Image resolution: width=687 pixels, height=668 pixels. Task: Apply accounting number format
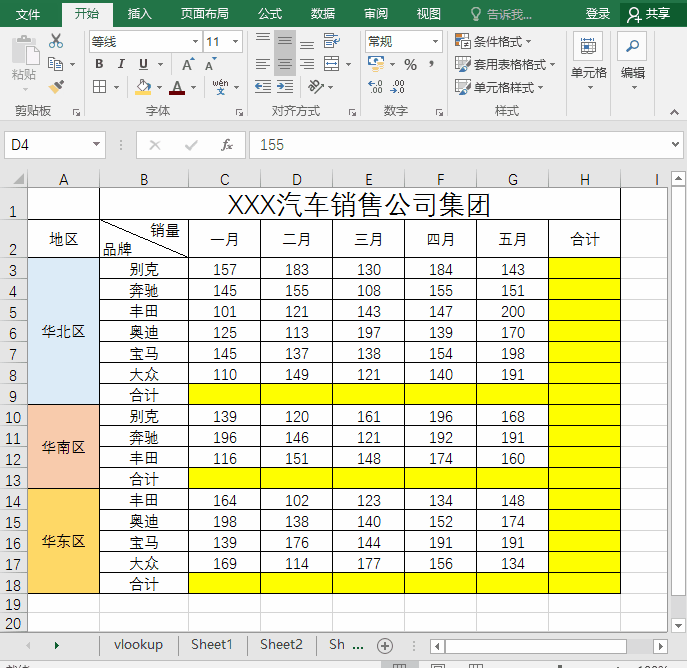coord(376,64)
